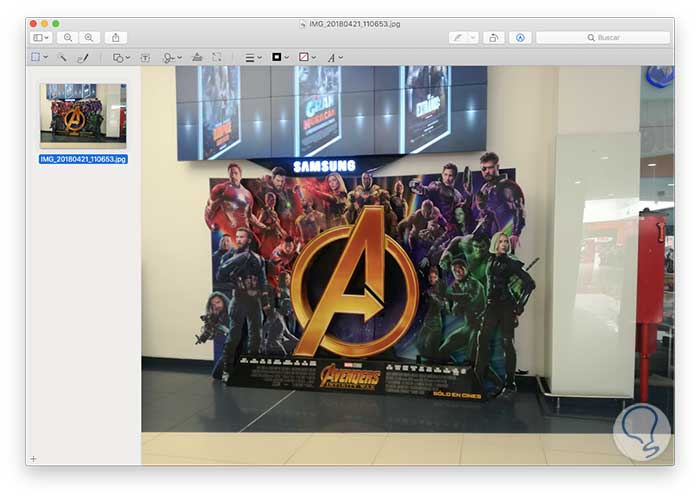The width and height of the screenshot is (700, 499).
Task: Open the text style font button
Action: click(x=331, y=58)
